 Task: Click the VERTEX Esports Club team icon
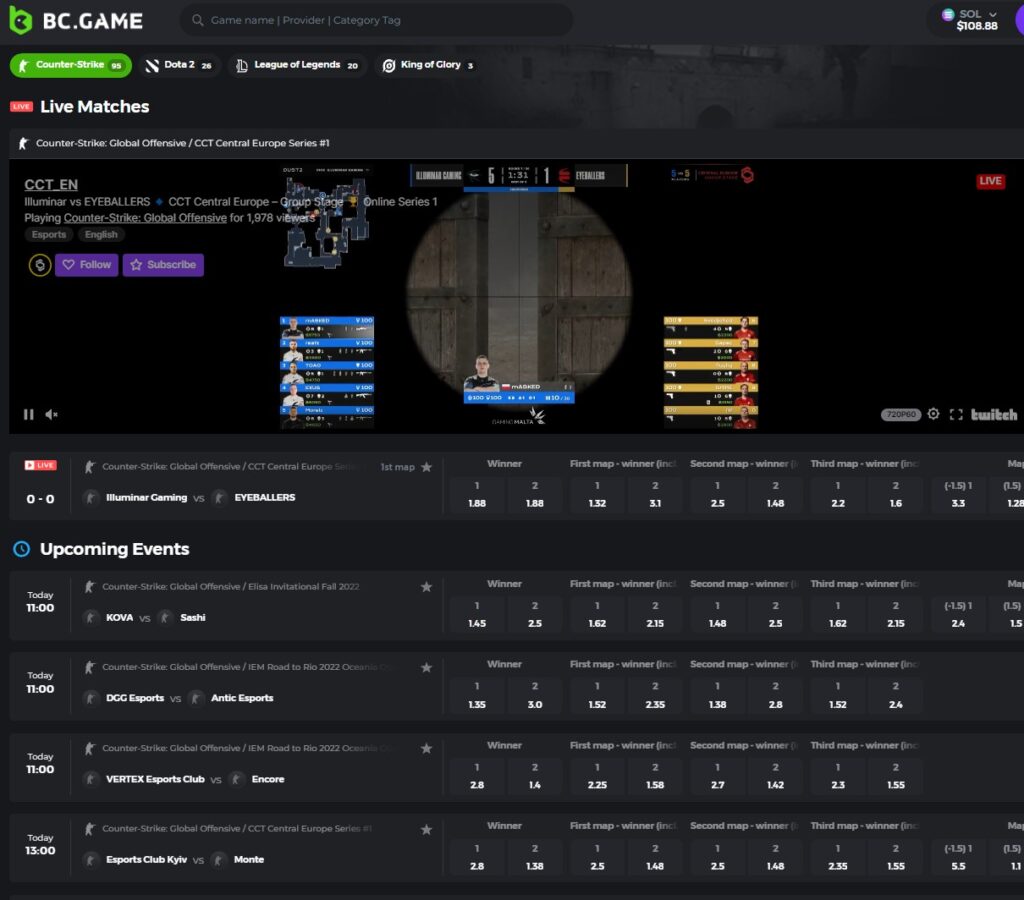(x=91, y=779)
